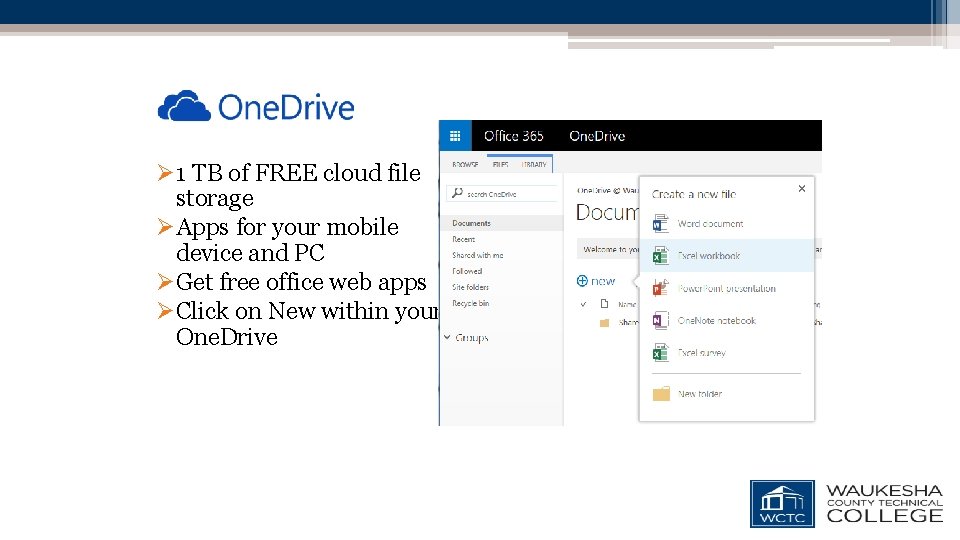The width and height of the screenshot is (960, 540).
Task: Select Excel survey option
Action: 727,353
